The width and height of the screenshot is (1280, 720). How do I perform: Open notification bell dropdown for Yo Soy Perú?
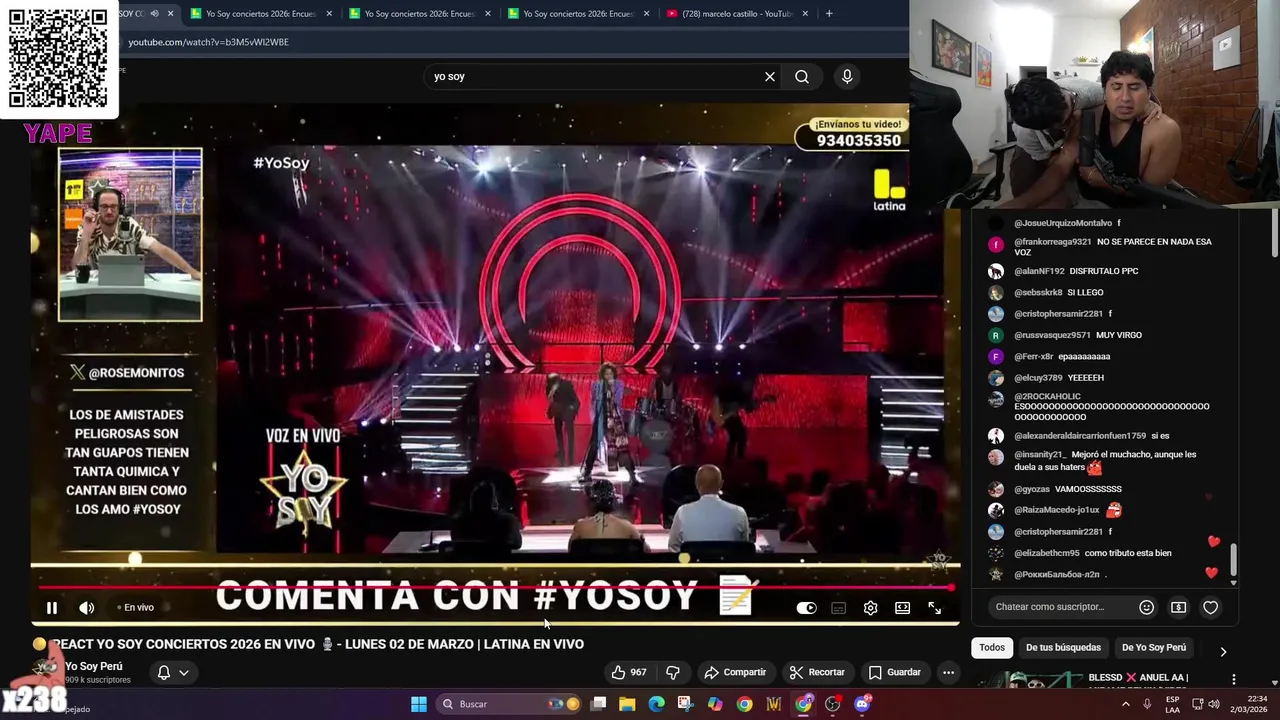point(172,673)
